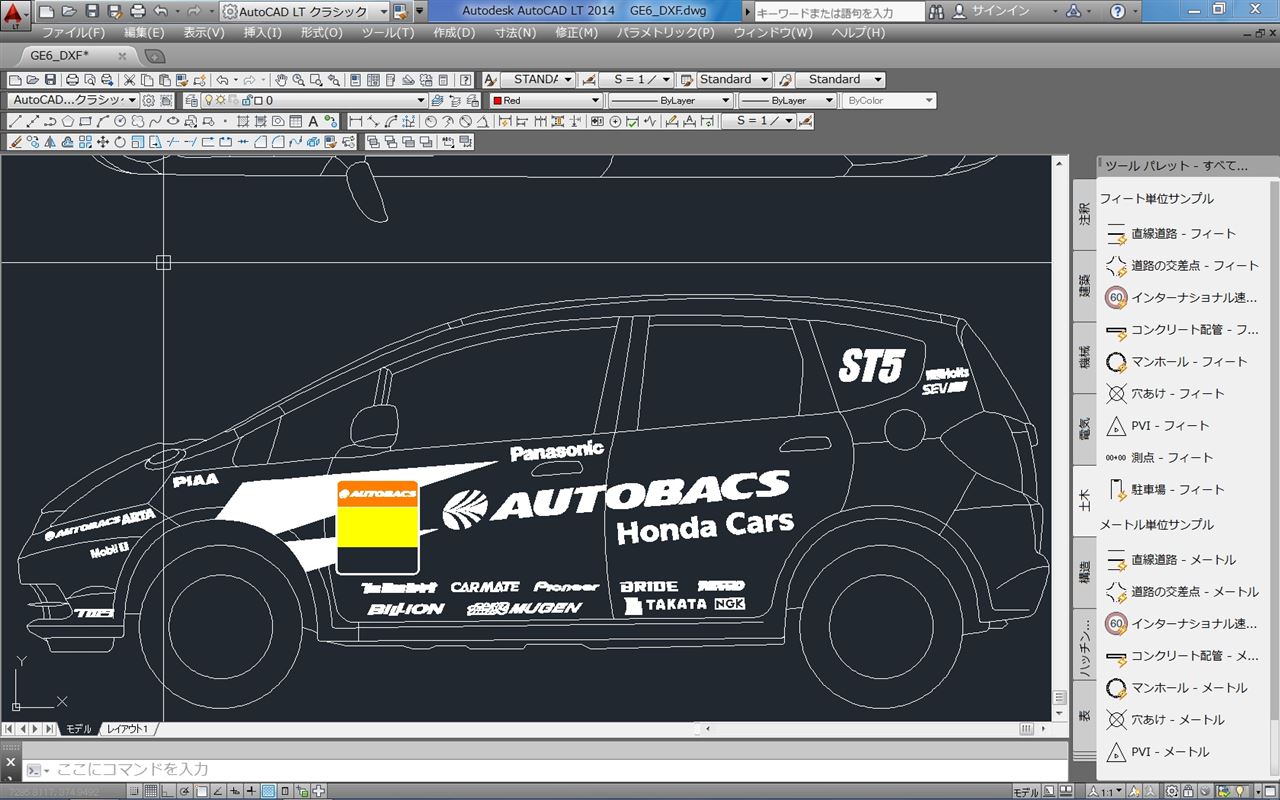Toggle Grid display in status bar
Viewport: 1280px width, 800px height.
tap(150, 791)
